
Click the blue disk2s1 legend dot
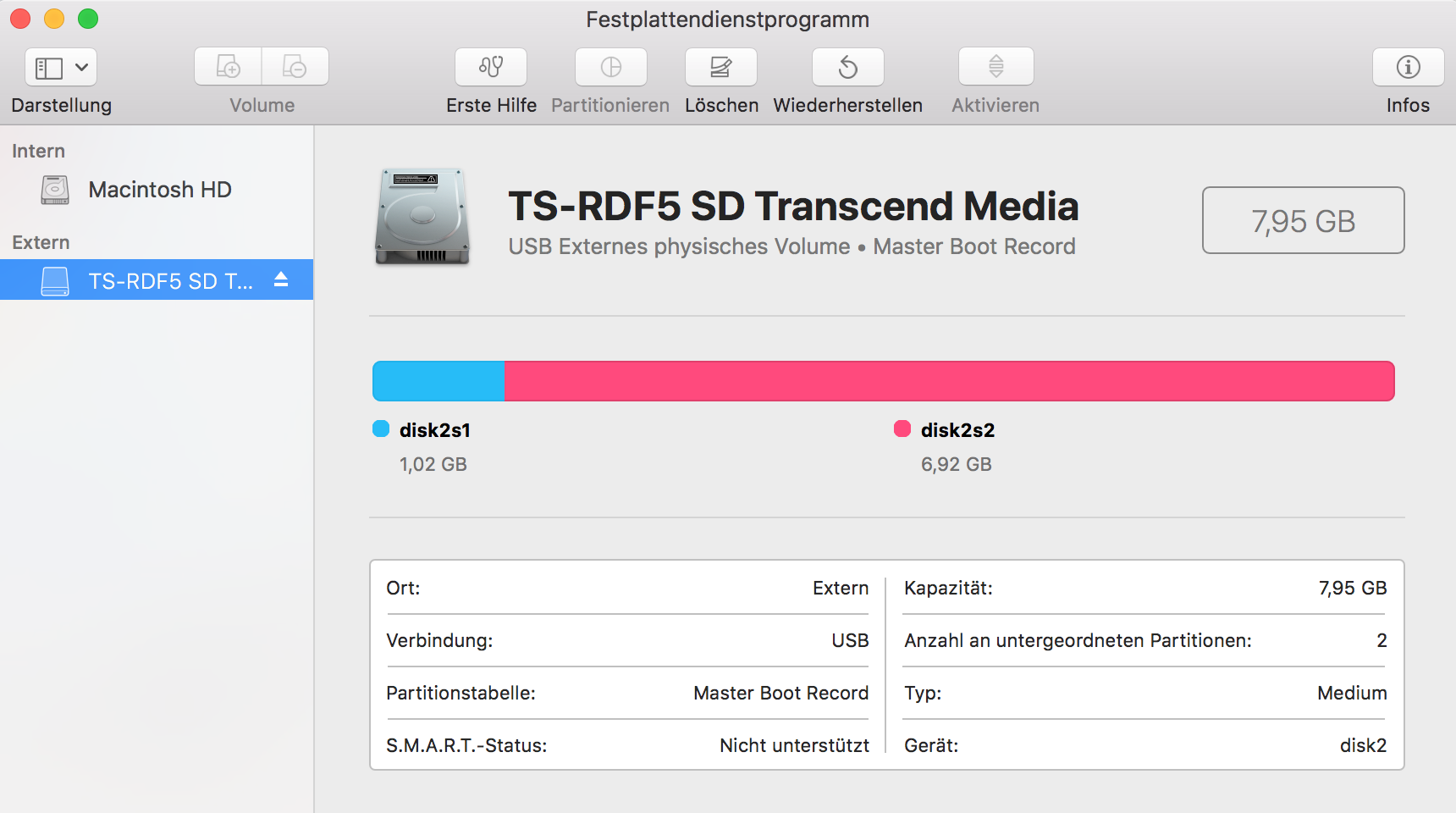[x=381, y=429]
